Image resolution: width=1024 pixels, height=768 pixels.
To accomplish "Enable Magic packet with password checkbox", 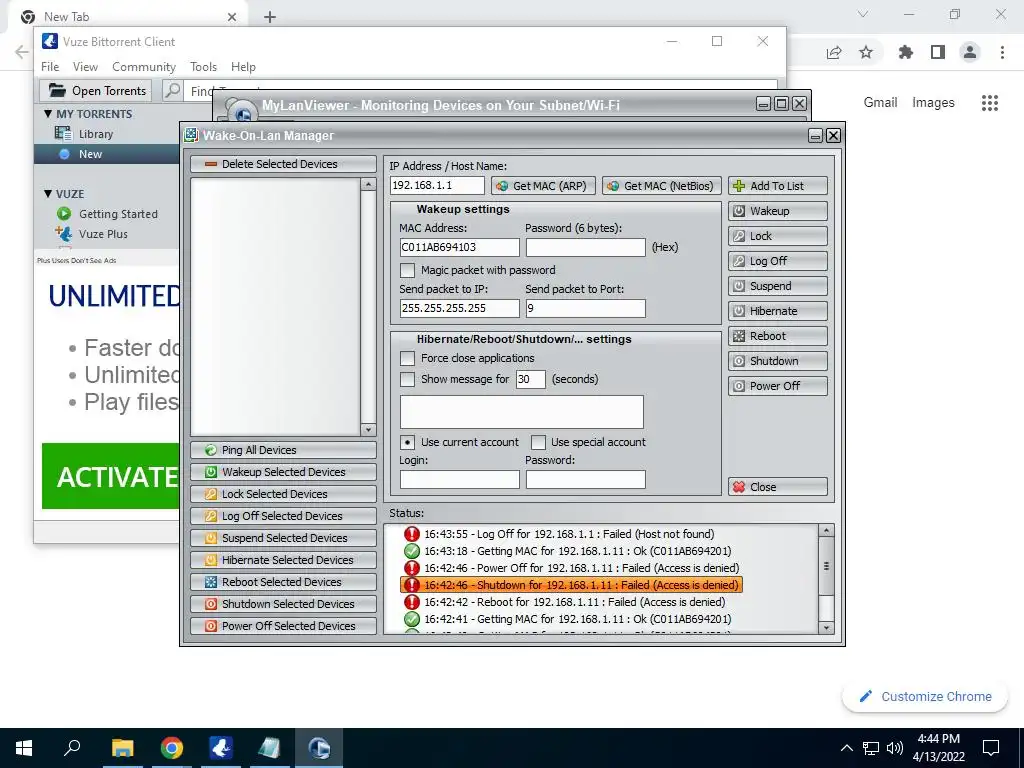I will click(x=408, y=270).
